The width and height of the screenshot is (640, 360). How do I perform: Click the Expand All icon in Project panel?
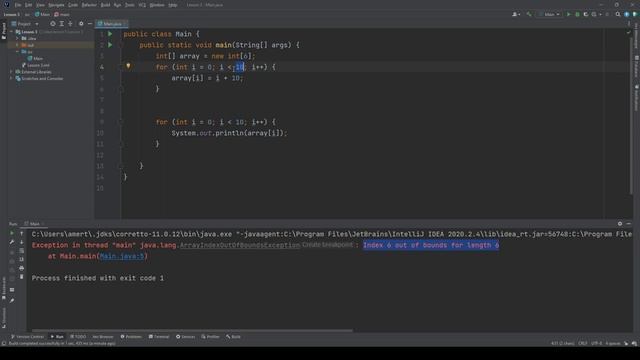62,24
